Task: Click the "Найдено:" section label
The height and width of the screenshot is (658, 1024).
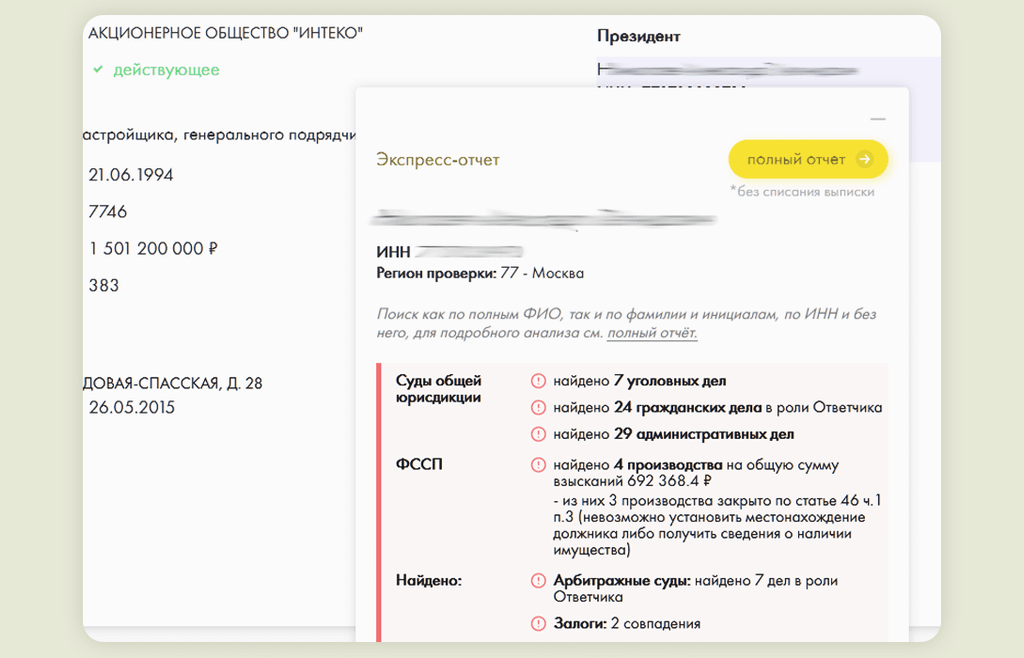Action: (428, 580)
